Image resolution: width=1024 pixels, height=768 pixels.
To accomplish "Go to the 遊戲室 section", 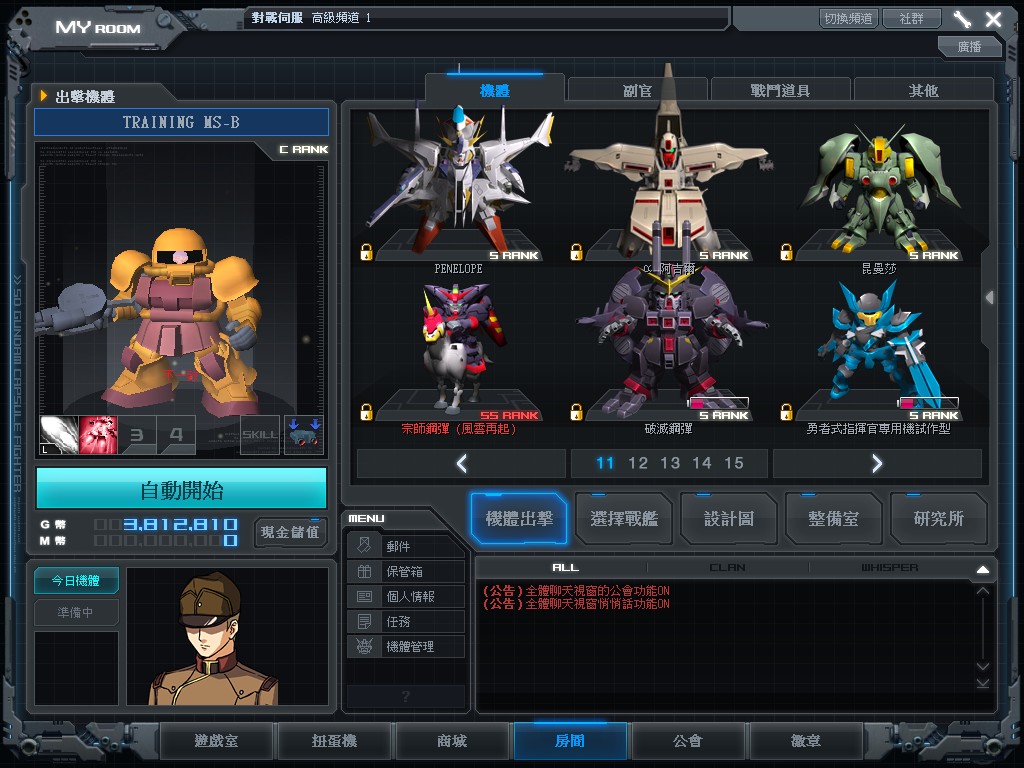I will [x=216, y=741].
